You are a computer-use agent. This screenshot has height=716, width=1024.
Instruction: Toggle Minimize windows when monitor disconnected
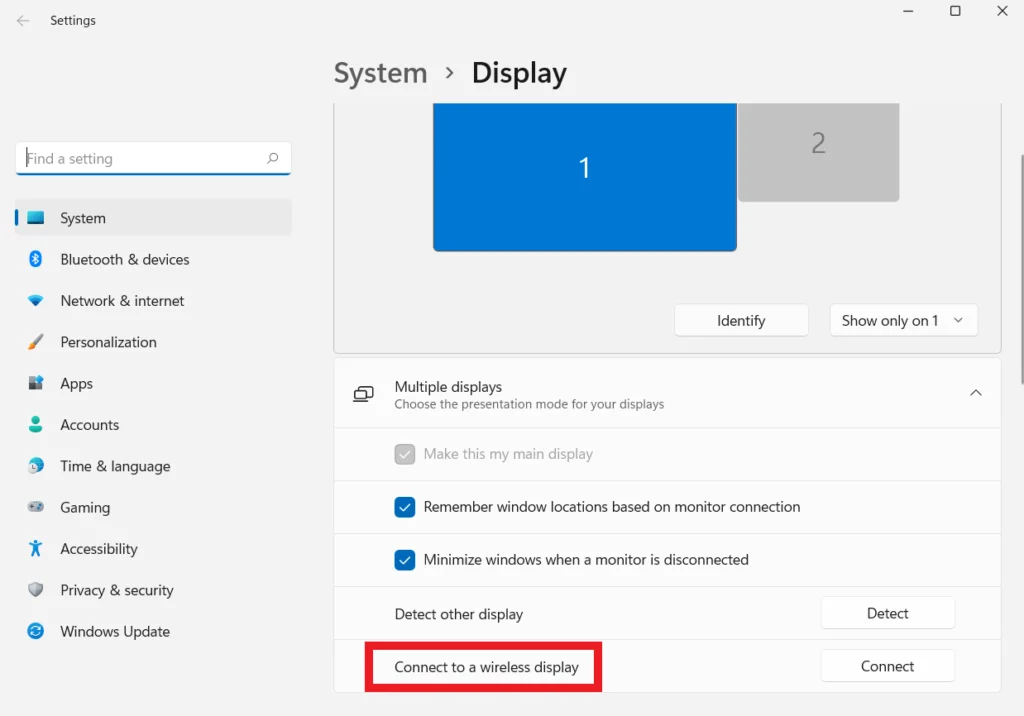click(x=405, y=560)
